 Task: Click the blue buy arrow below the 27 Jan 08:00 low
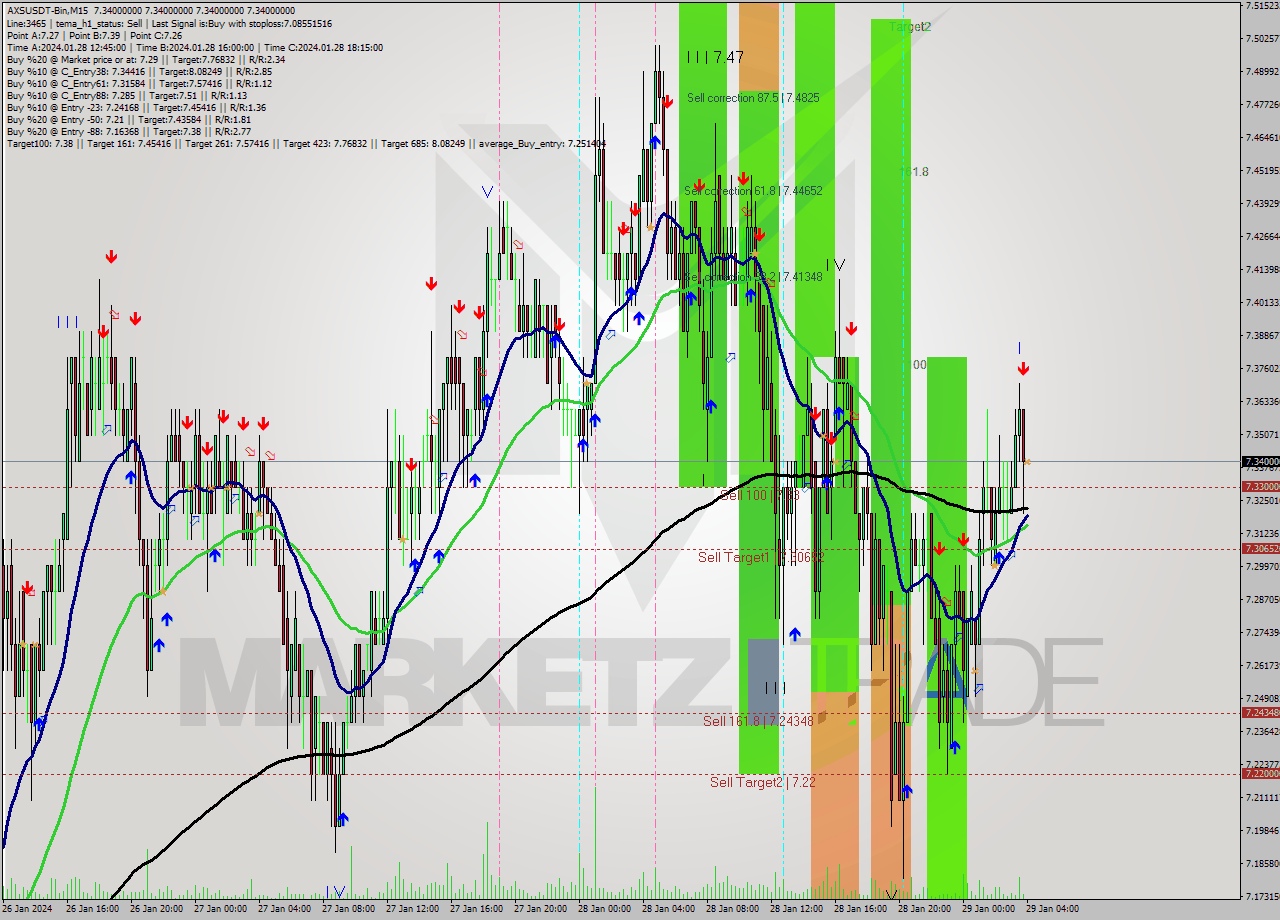[x=343, y=819]
